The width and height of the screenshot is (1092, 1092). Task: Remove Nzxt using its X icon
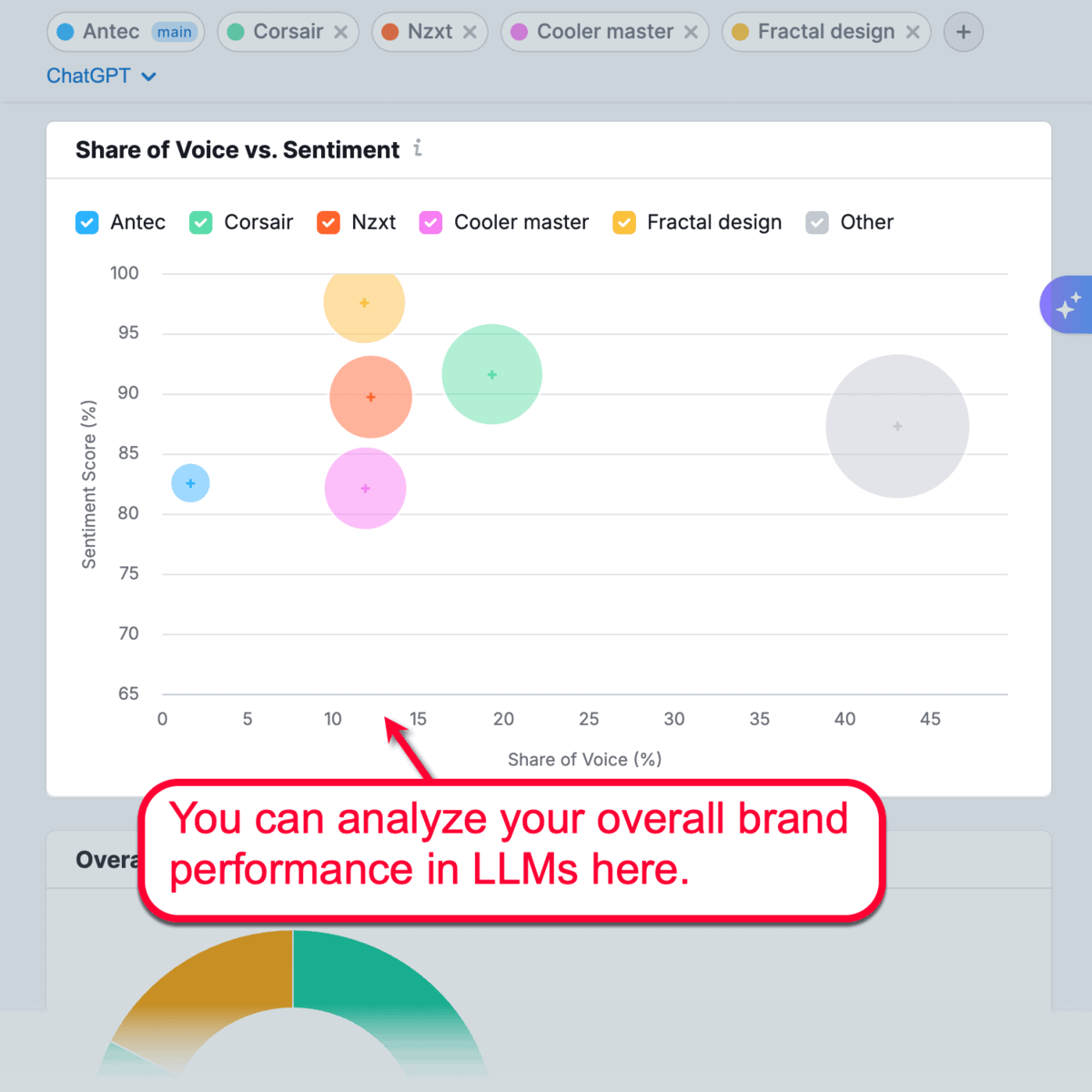pos(470,32)
